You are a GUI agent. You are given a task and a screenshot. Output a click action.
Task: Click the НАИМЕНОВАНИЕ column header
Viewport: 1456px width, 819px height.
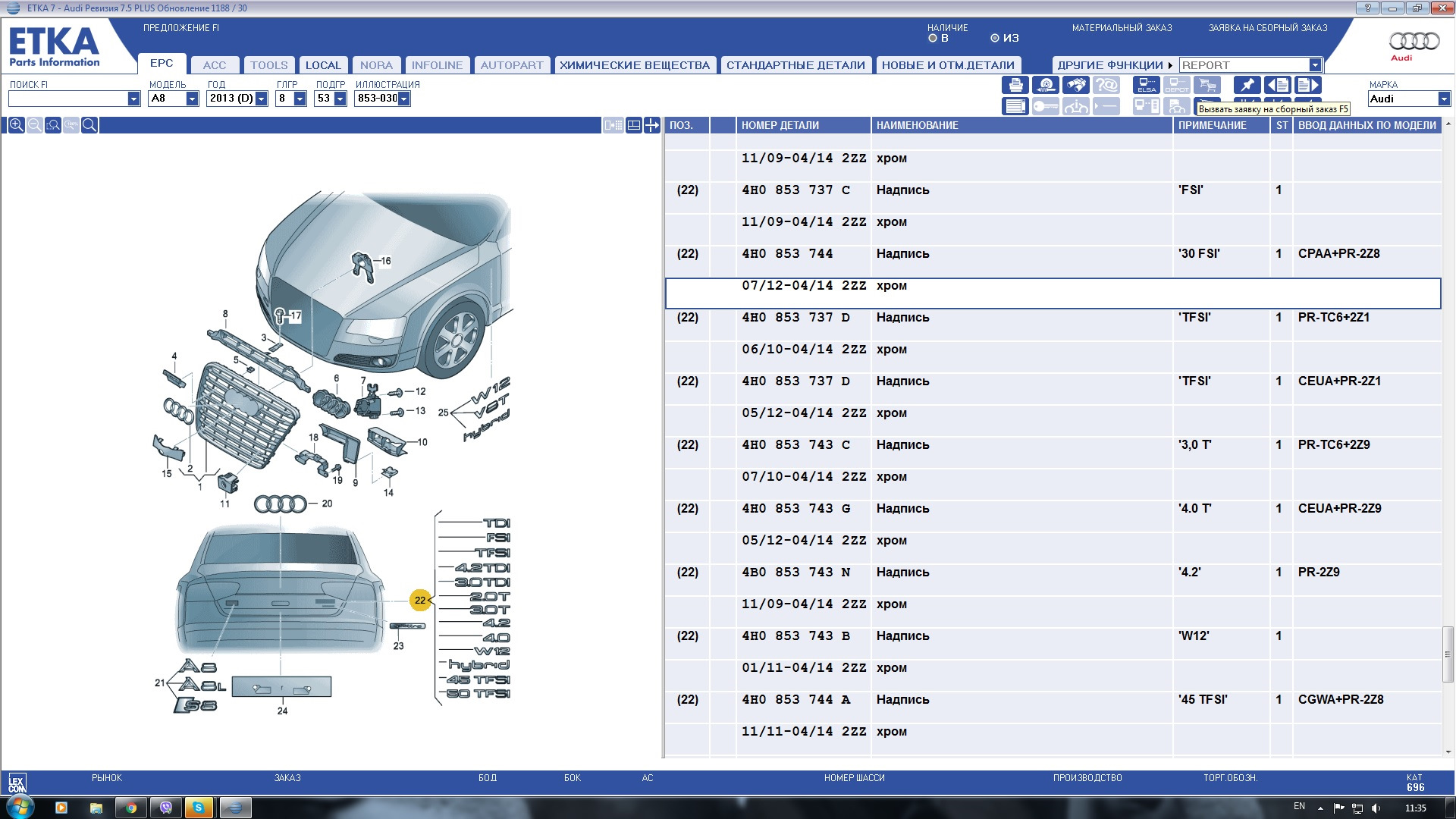tap(1021, 125)
